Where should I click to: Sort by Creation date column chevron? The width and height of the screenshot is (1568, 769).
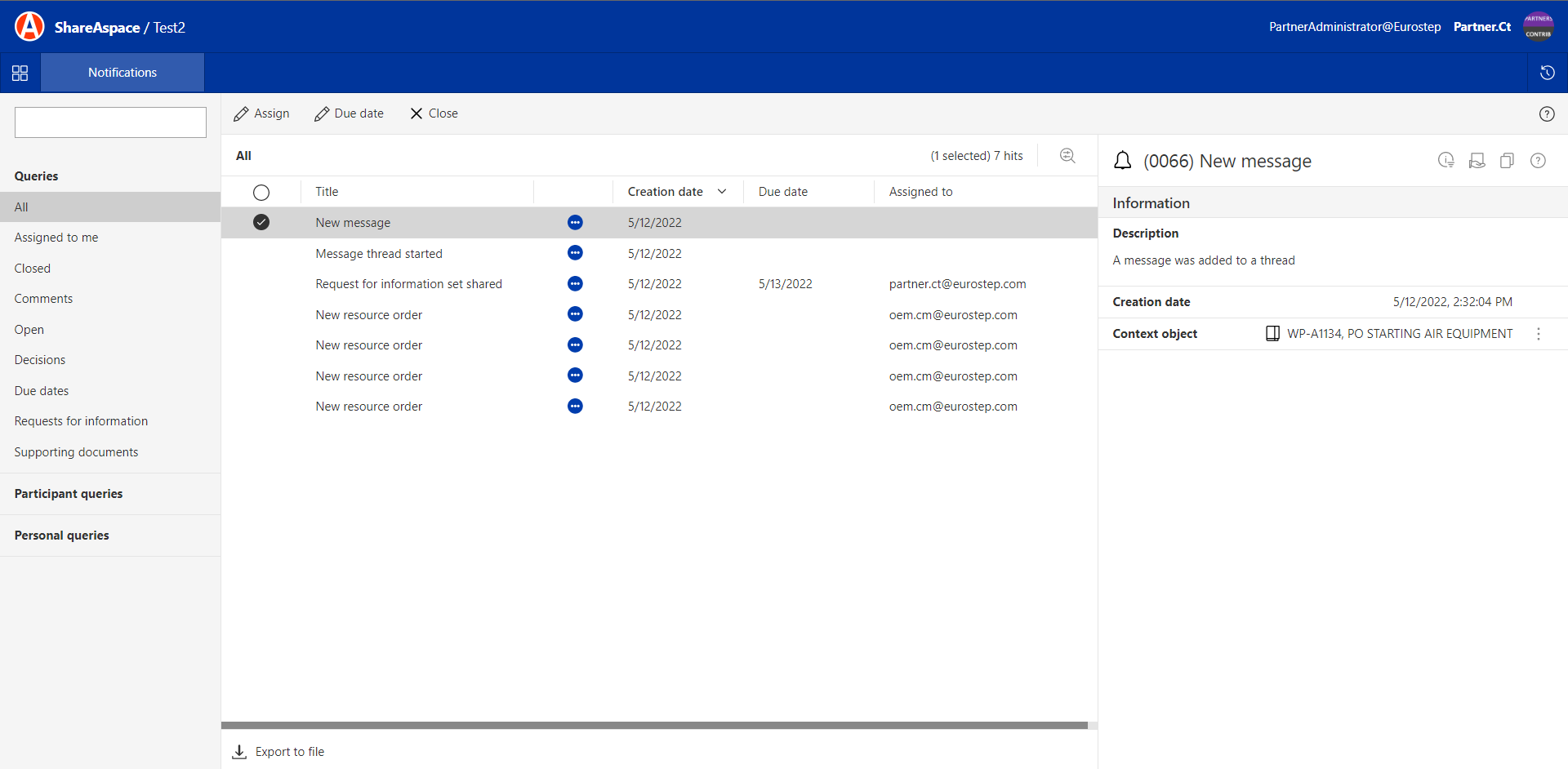(722, 192)
